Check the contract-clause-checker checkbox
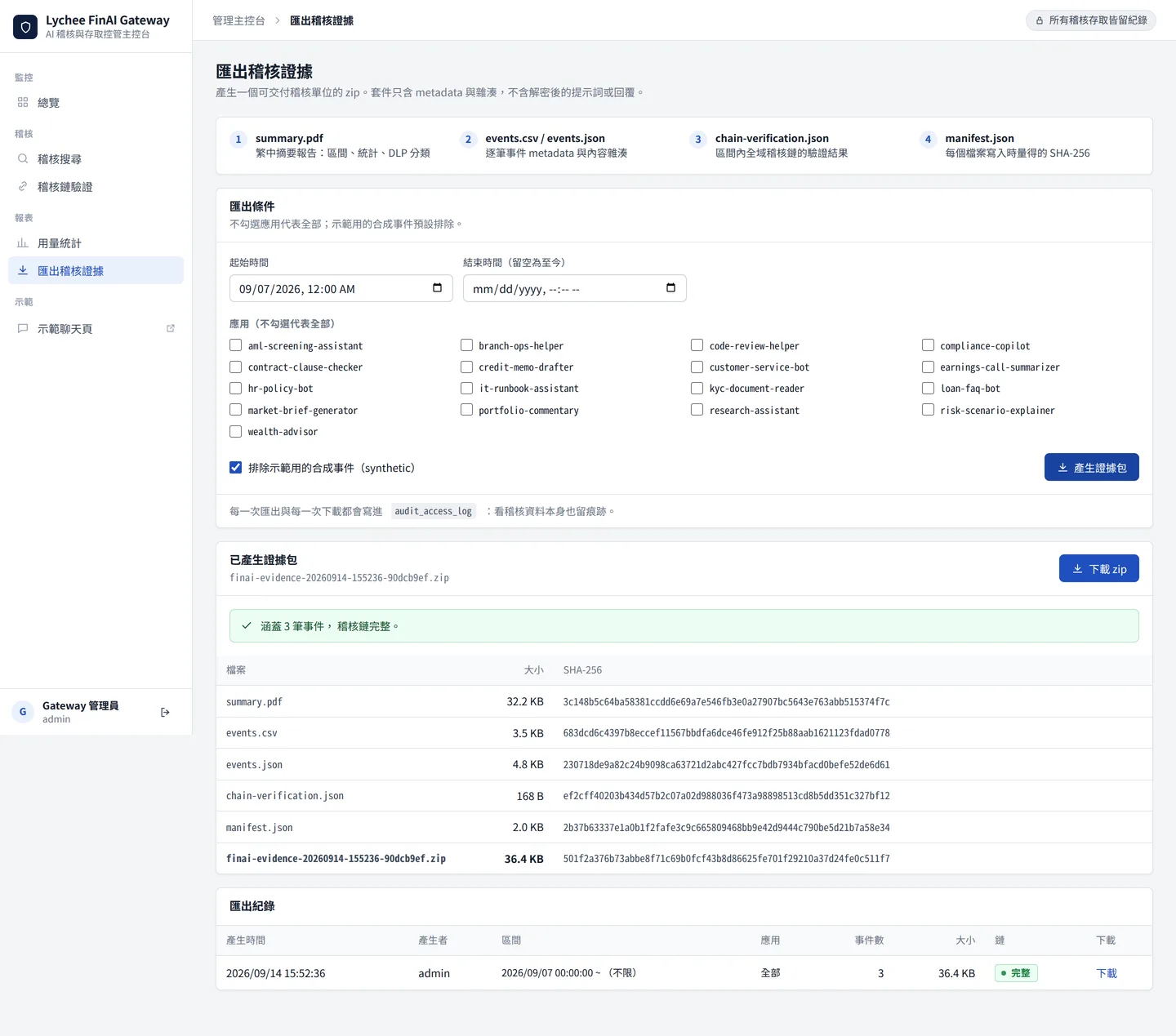The width and height of the screenshot is (1176, 1036). [236, 367]
